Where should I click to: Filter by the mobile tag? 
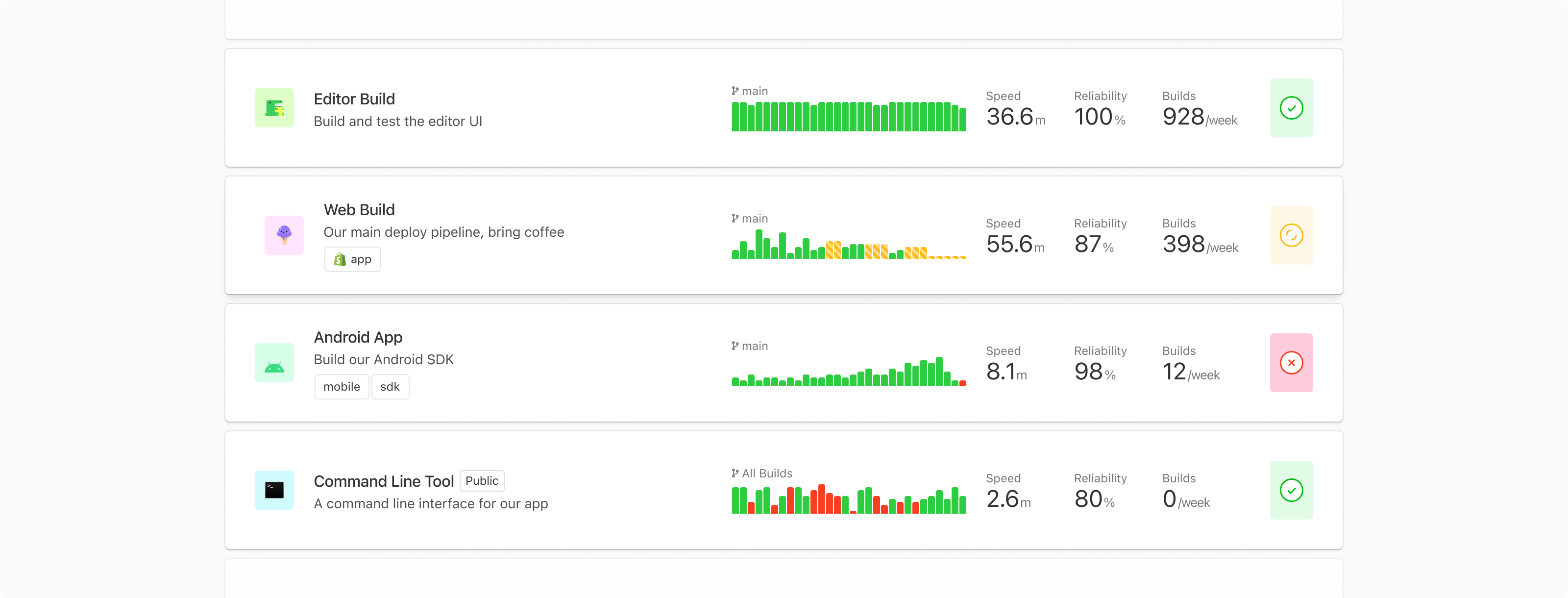(x=342, y=387)
